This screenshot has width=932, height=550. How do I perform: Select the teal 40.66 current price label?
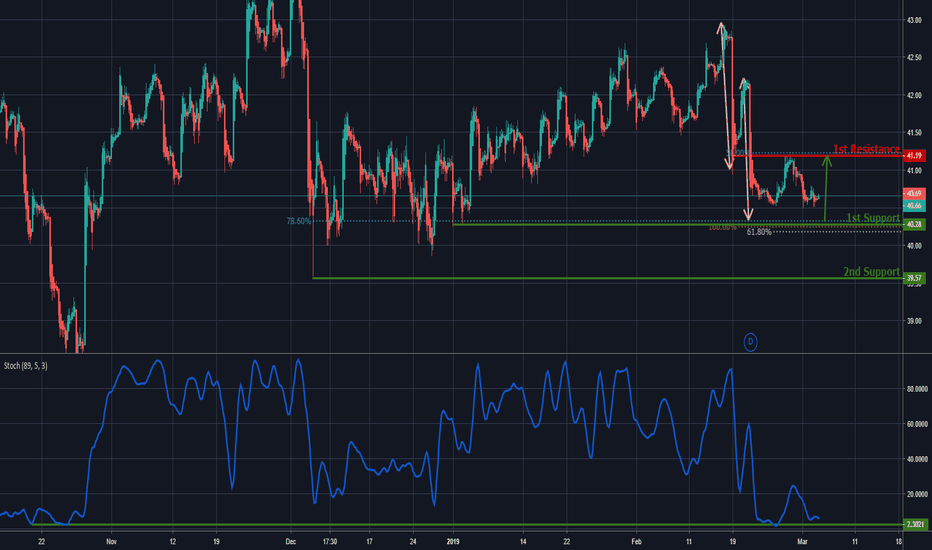[x=914, y=206]
